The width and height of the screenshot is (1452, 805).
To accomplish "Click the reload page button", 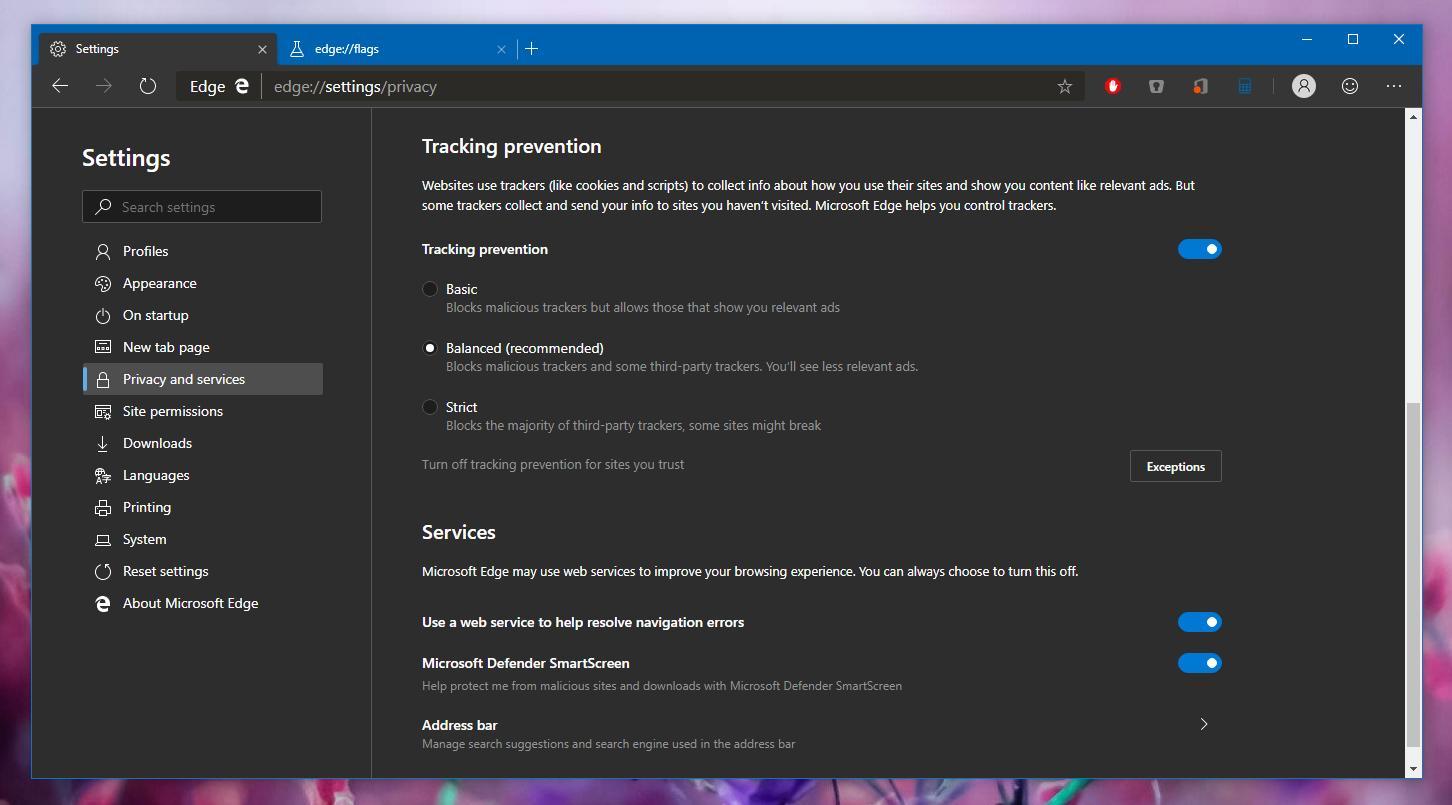I will [x=148, y=86].
